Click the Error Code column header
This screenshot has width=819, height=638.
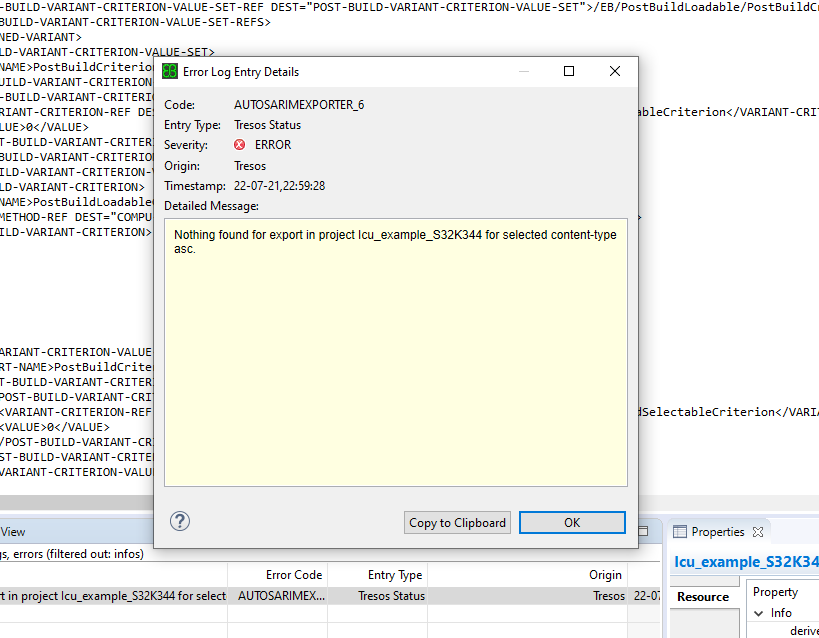pos(297,574)
